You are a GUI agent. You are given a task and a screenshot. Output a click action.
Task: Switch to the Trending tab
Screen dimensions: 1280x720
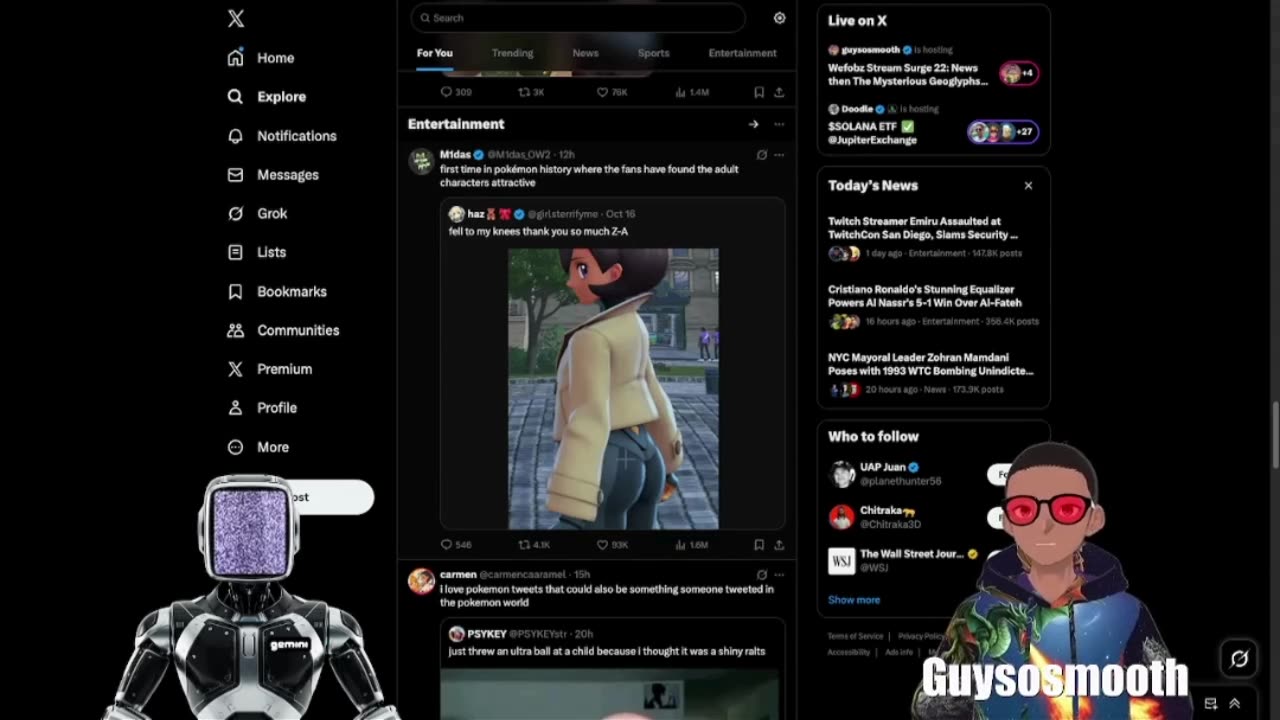[x=512, y=53]
